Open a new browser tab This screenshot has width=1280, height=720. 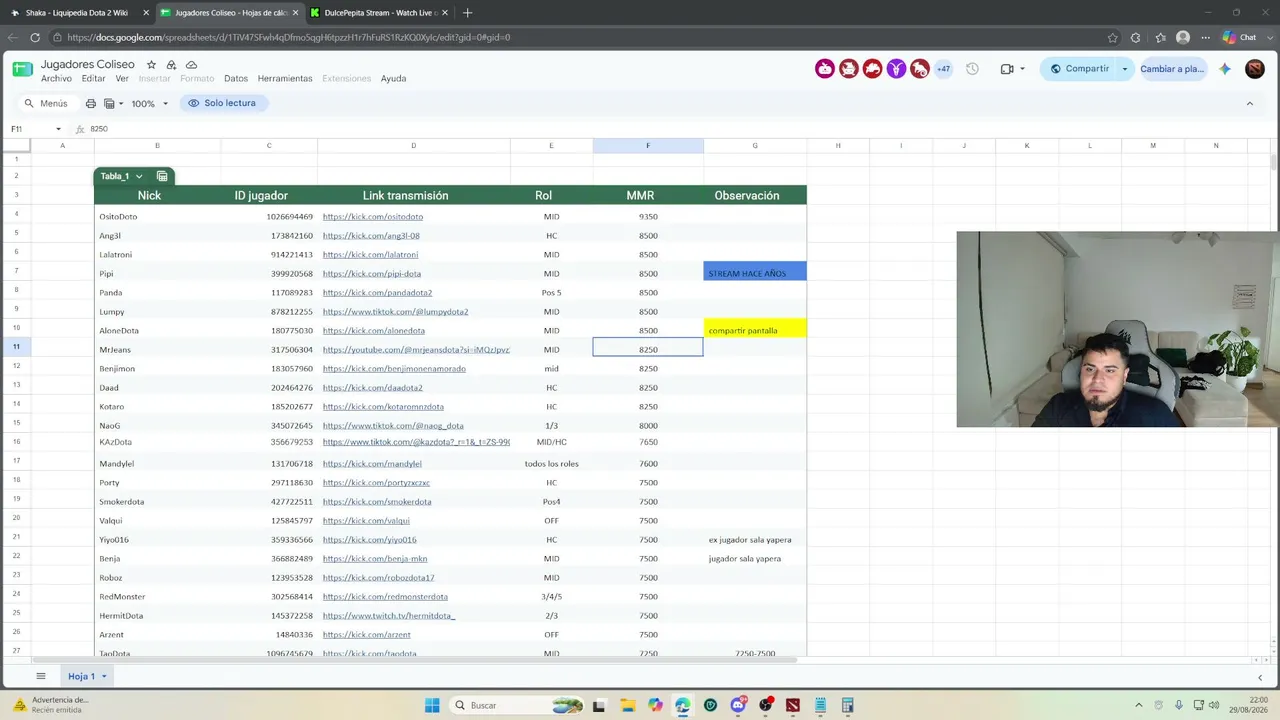click(467, 13)
